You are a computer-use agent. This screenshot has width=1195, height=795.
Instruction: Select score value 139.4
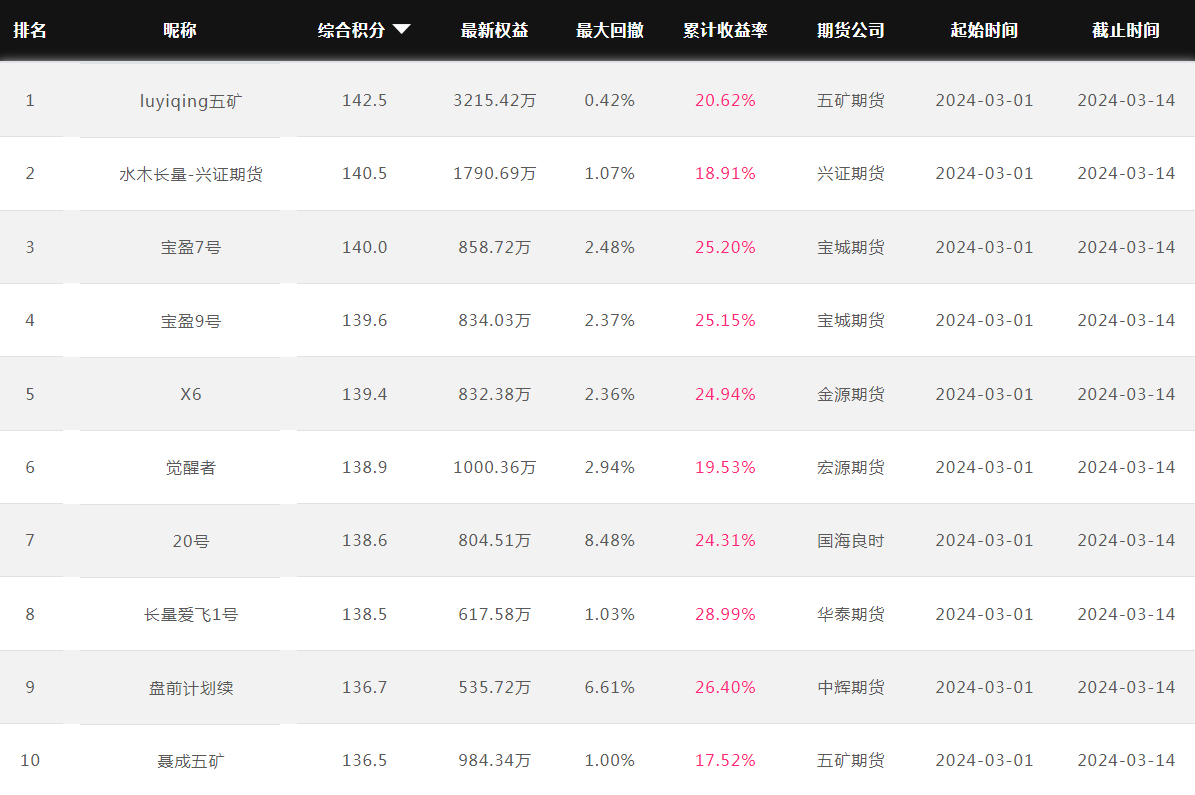[x=364, y=394]
